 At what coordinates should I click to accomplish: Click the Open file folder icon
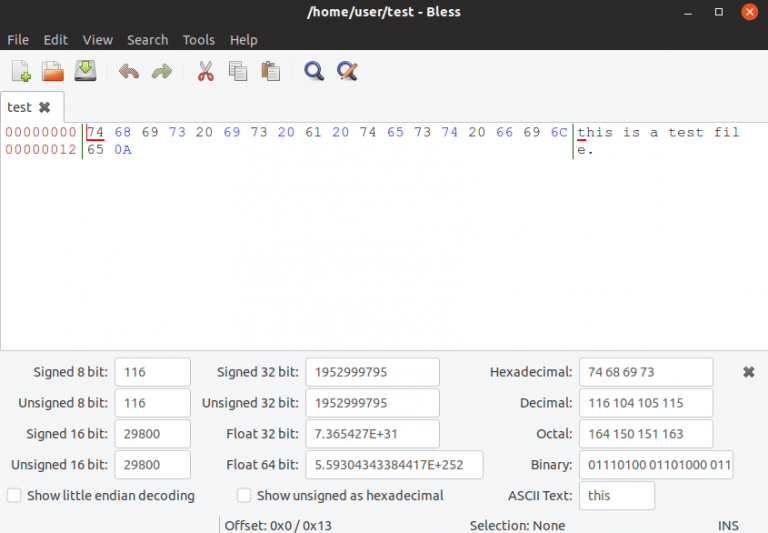53,71
